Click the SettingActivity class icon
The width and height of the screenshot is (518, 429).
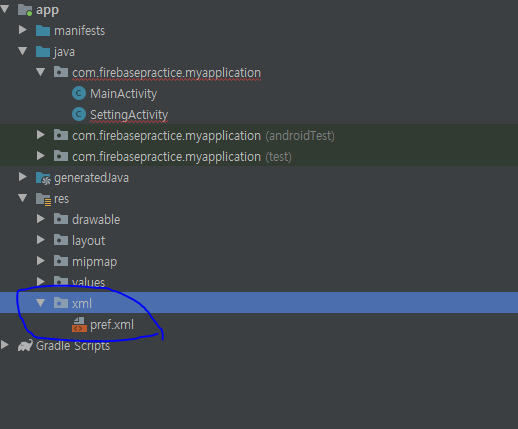pyautogui.click(x=79, y=114)
